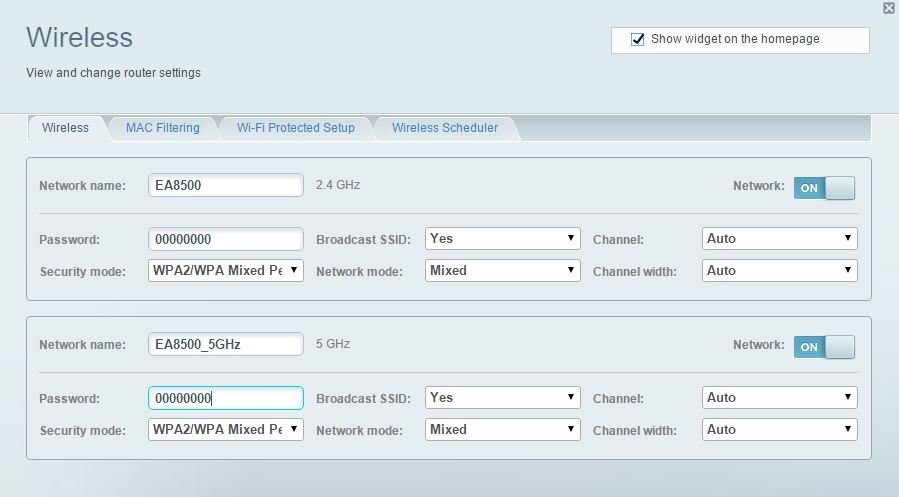Edit the EA8500 network name field

226,185
